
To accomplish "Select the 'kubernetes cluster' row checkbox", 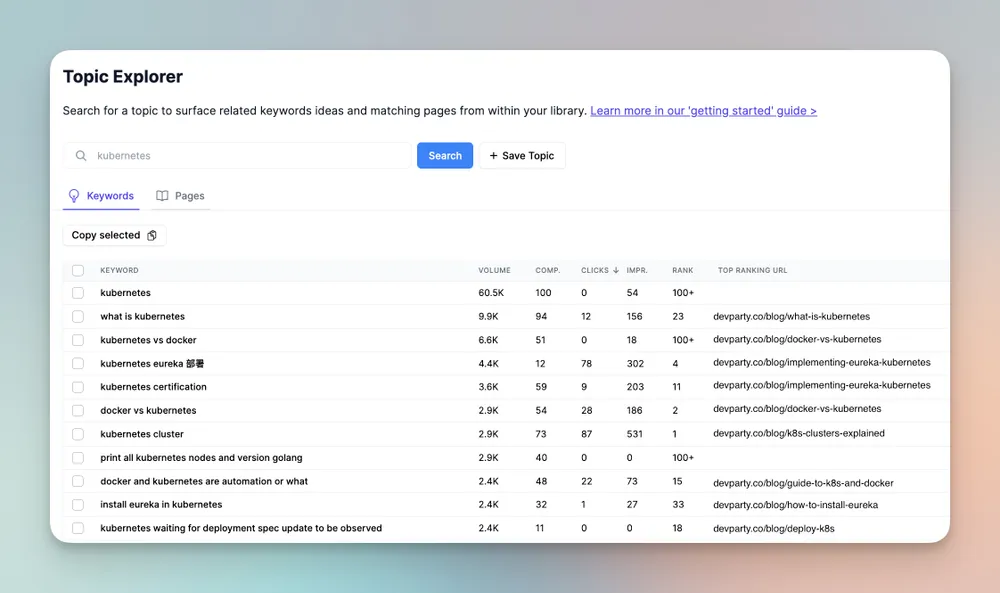I will point(78,434).
